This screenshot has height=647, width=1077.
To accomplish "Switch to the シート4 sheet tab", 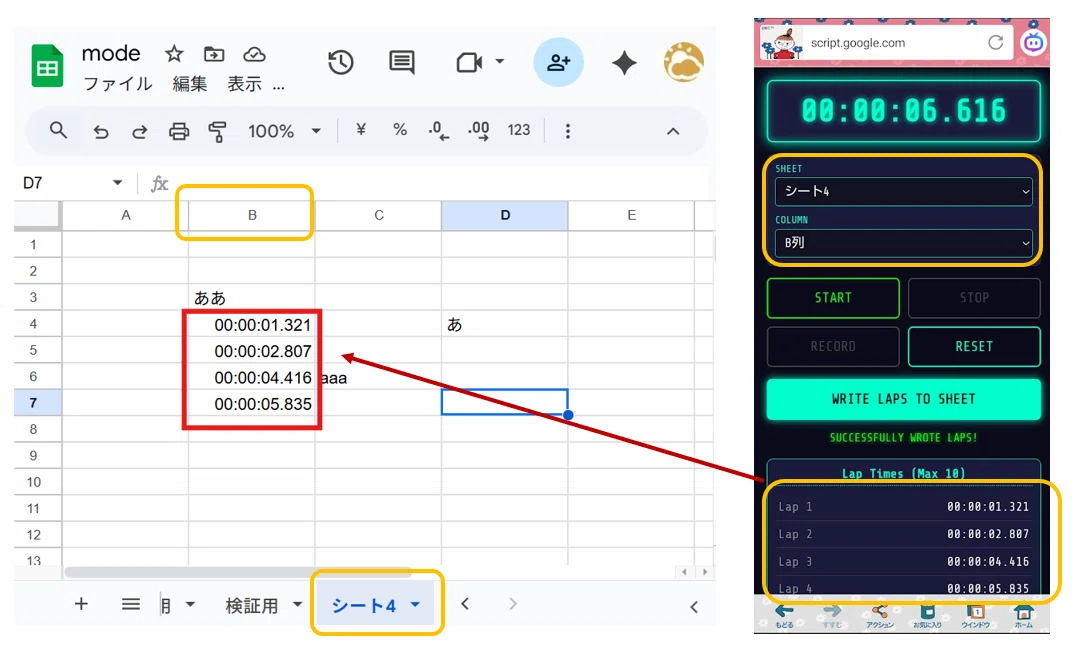I will coord(363,605).
